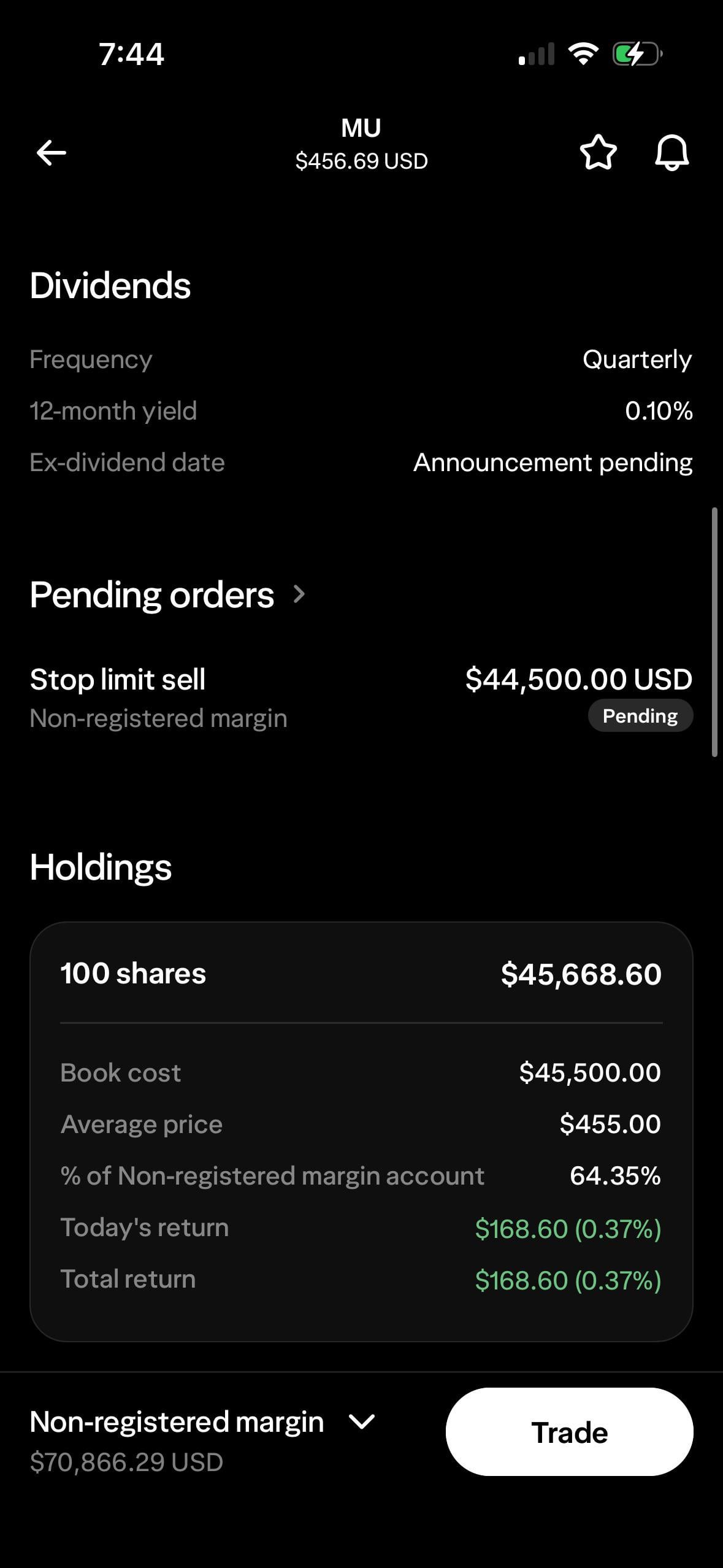Open the account selector dropdown chevron
The width and height of the screenshot is (723, 1568).
coord(361,1421)
